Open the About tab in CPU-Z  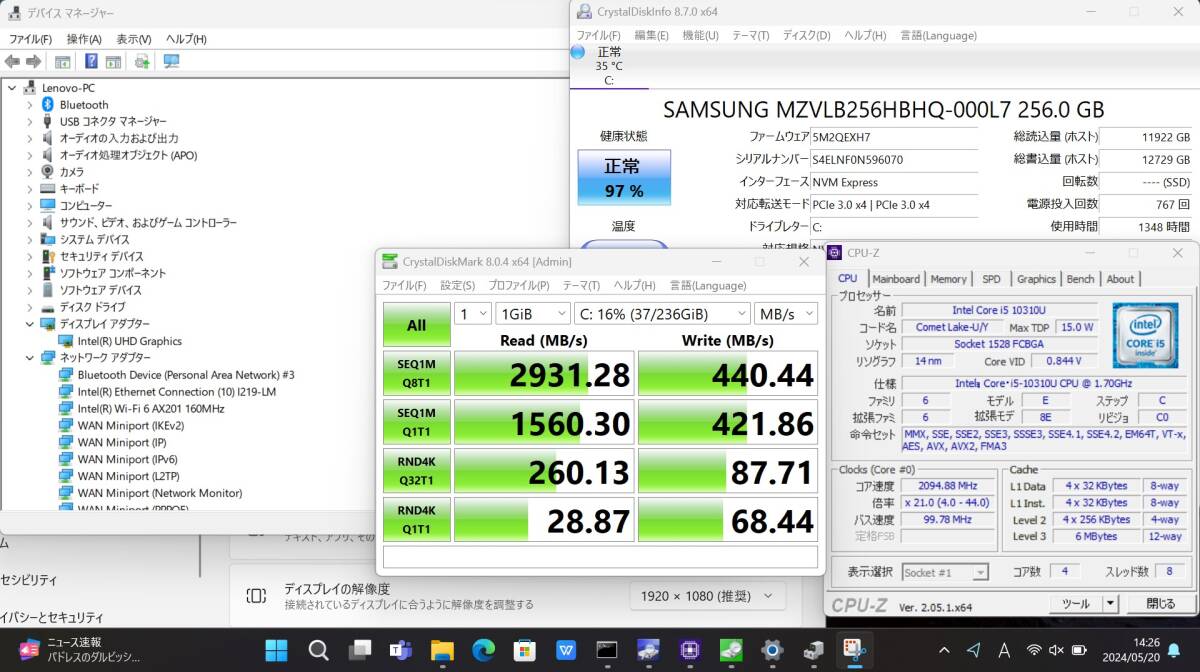coord(1120,279)
